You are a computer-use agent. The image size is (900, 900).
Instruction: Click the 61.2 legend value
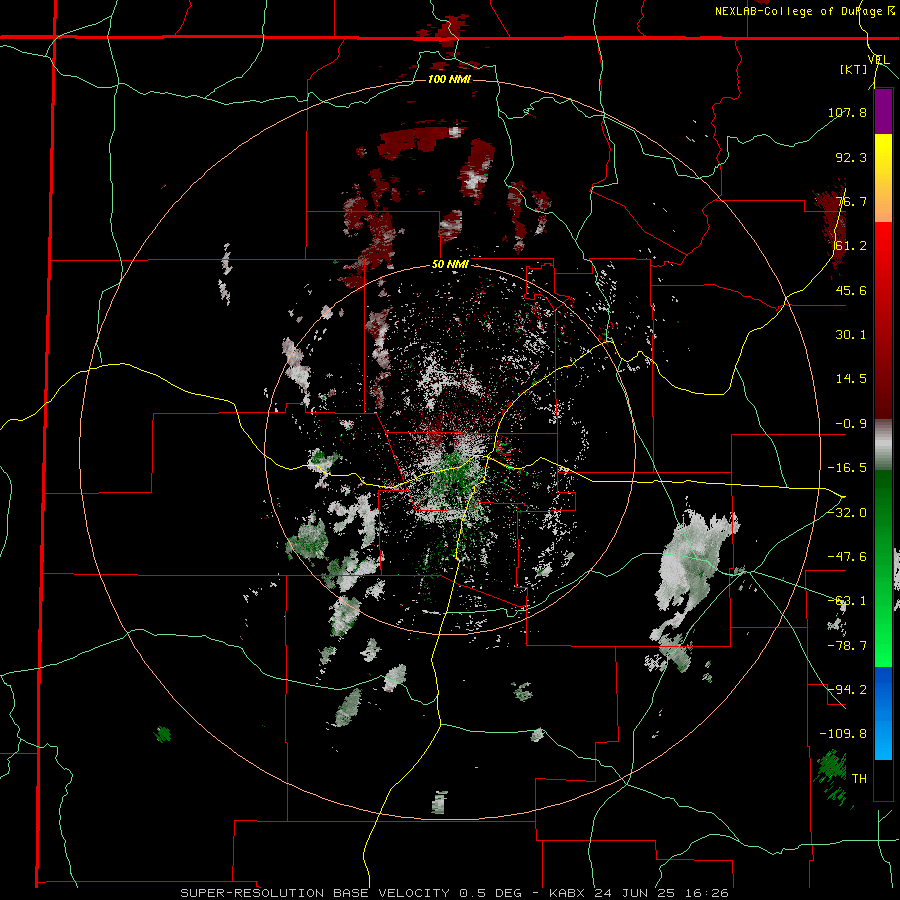pyautogui.click(x=851, y=246)
